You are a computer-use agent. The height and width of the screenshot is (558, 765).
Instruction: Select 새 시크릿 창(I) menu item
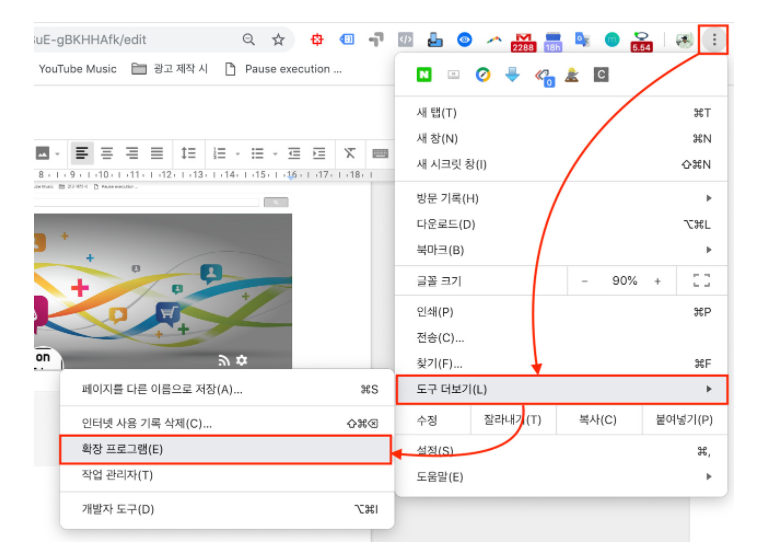point(561,164)
